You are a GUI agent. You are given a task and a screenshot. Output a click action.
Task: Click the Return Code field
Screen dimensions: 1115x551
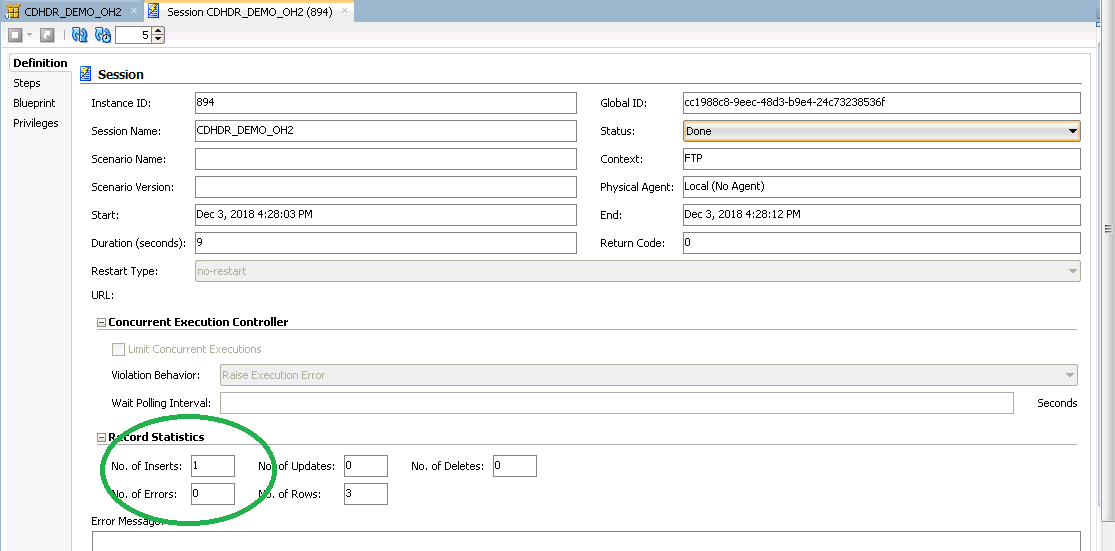coord(882,243)
